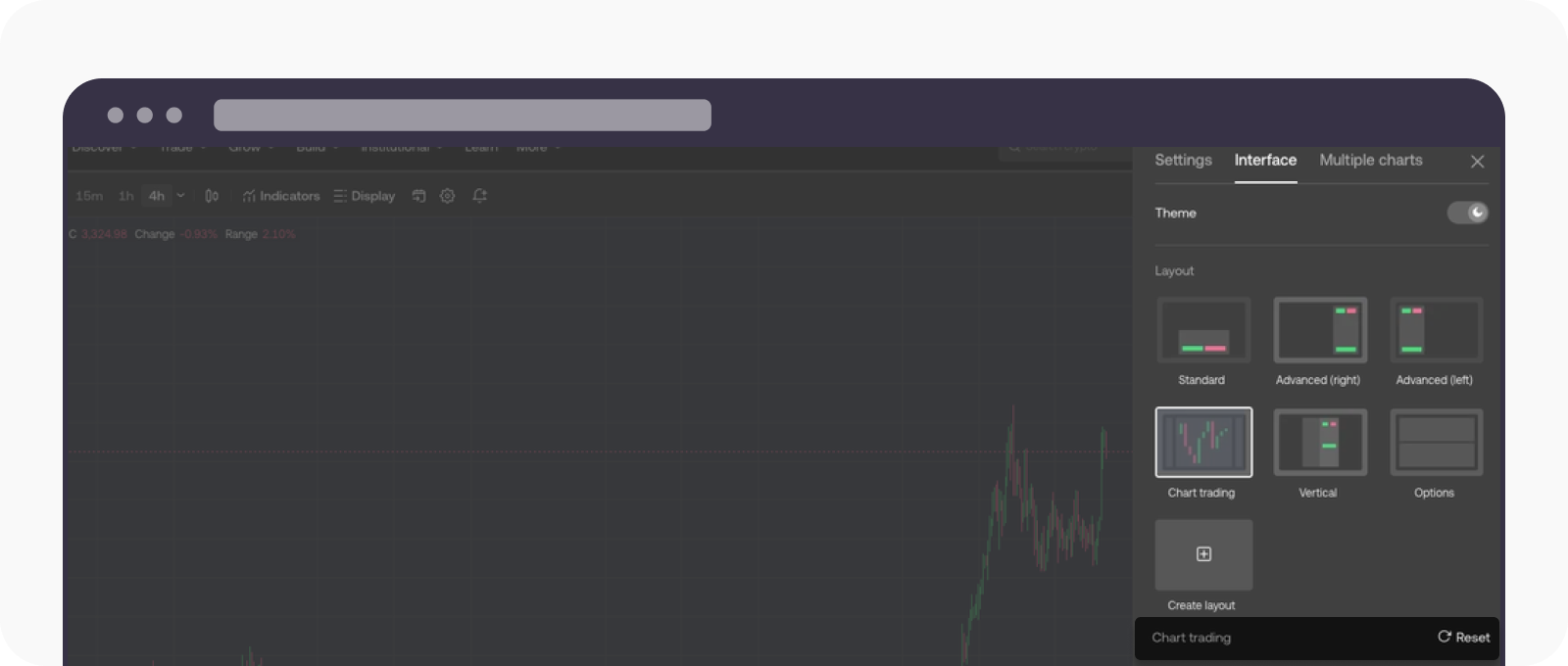The width and height of the screenshot is (1568, 666).
Task: Toggle the dark Theme switch
Action: pos(1467,213)
